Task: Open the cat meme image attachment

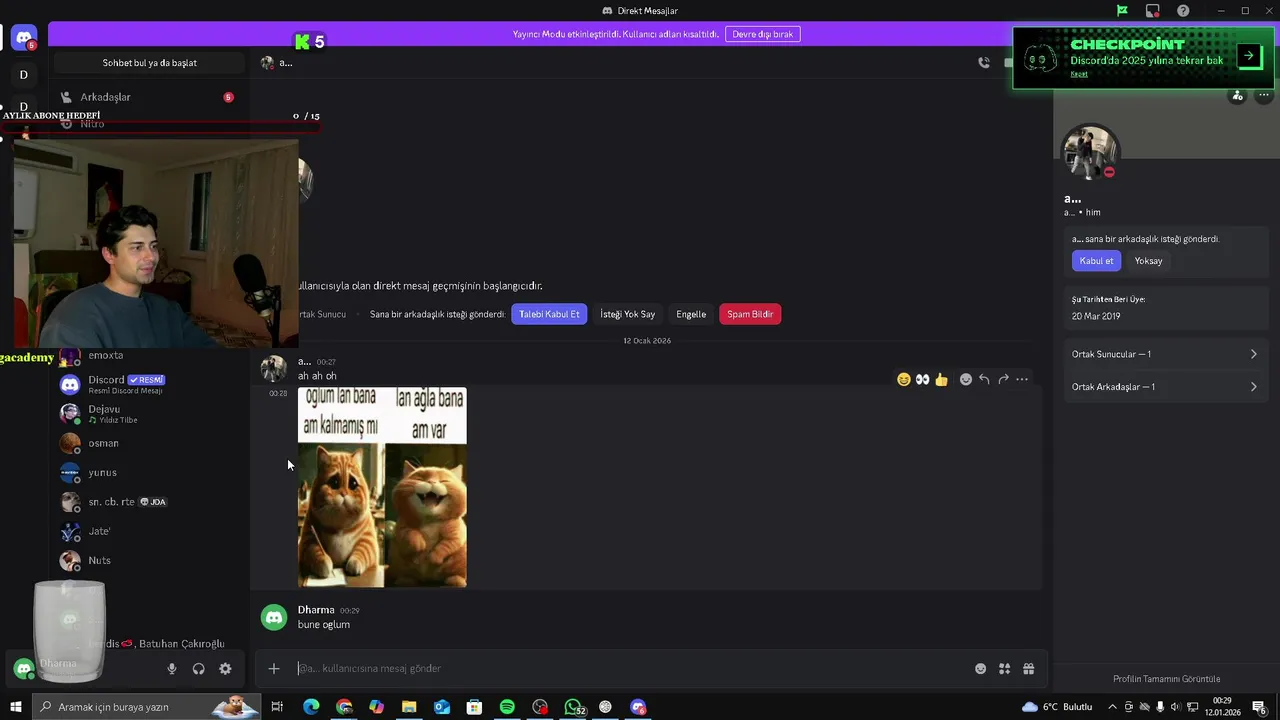Action: tap(382, 487)
